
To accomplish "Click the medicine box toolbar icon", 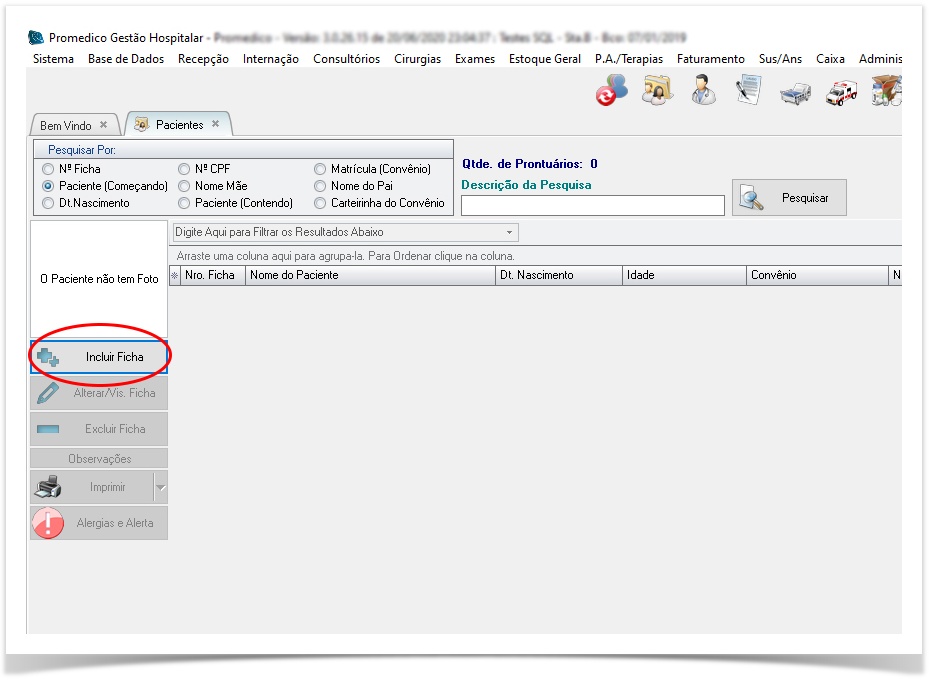I will point(886,90).
